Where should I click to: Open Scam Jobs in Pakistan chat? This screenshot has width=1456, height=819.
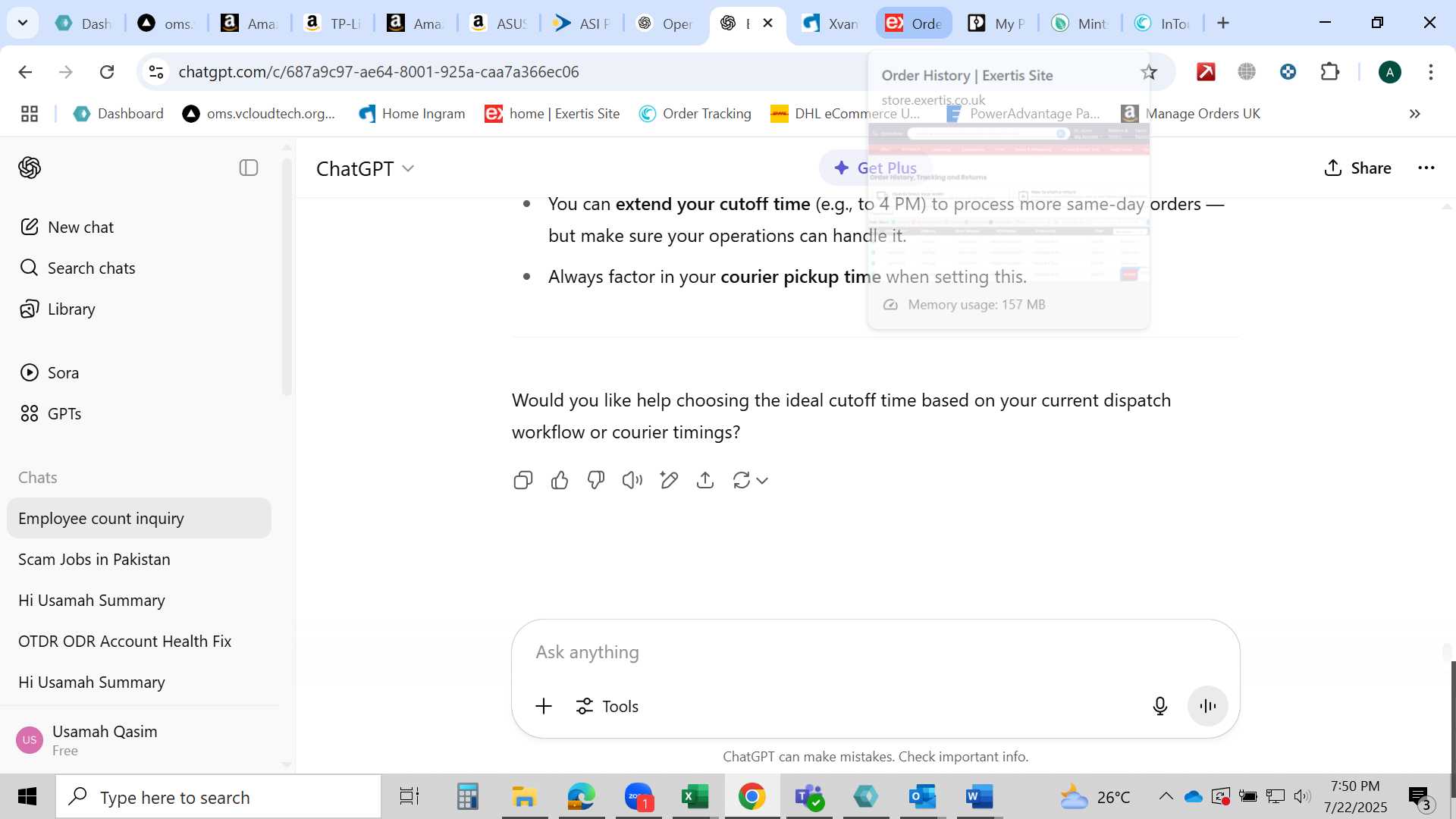click(x=139, y=559)
